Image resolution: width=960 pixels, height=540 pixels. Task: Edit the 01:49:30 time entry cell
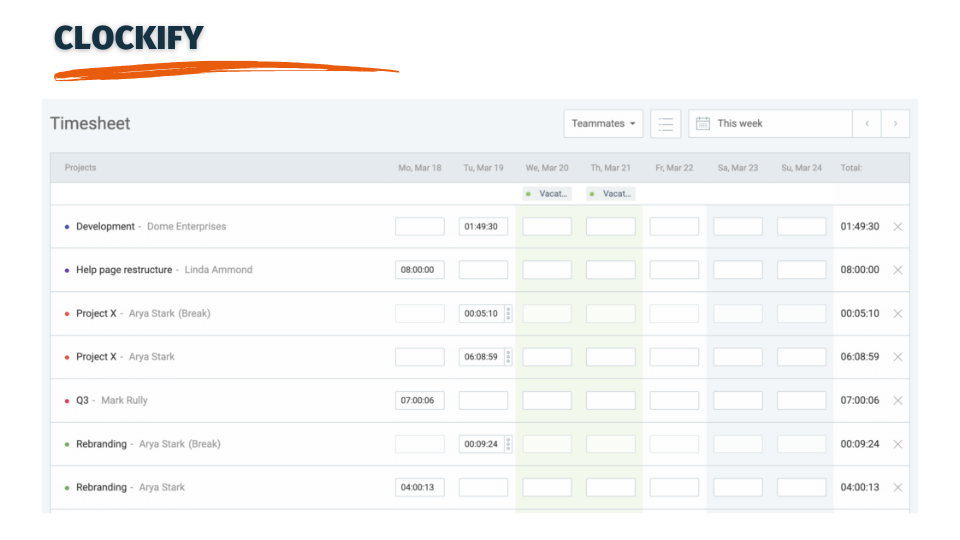[x=483, y=227]
